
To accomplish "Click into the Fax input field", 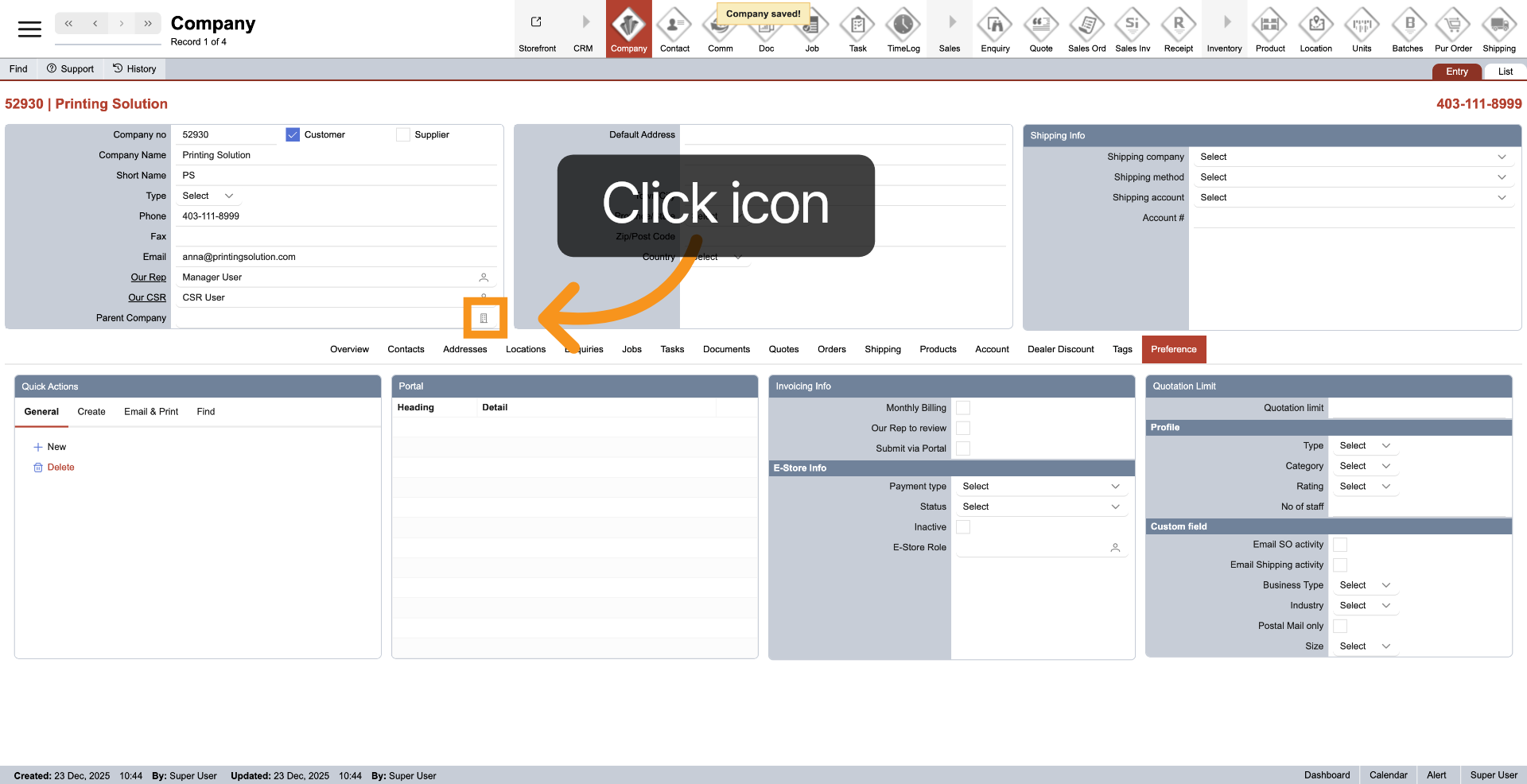I will click(x=336, y=237).
